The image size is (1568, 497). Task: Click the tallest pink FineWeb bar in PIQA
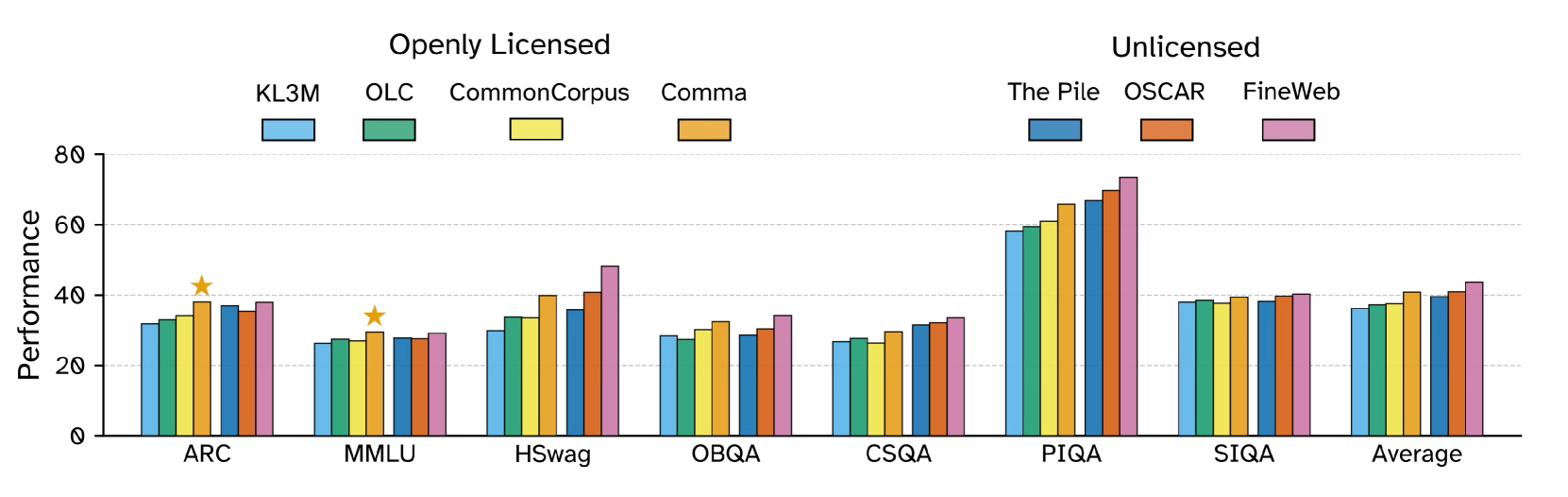[x=1128, y=306]
